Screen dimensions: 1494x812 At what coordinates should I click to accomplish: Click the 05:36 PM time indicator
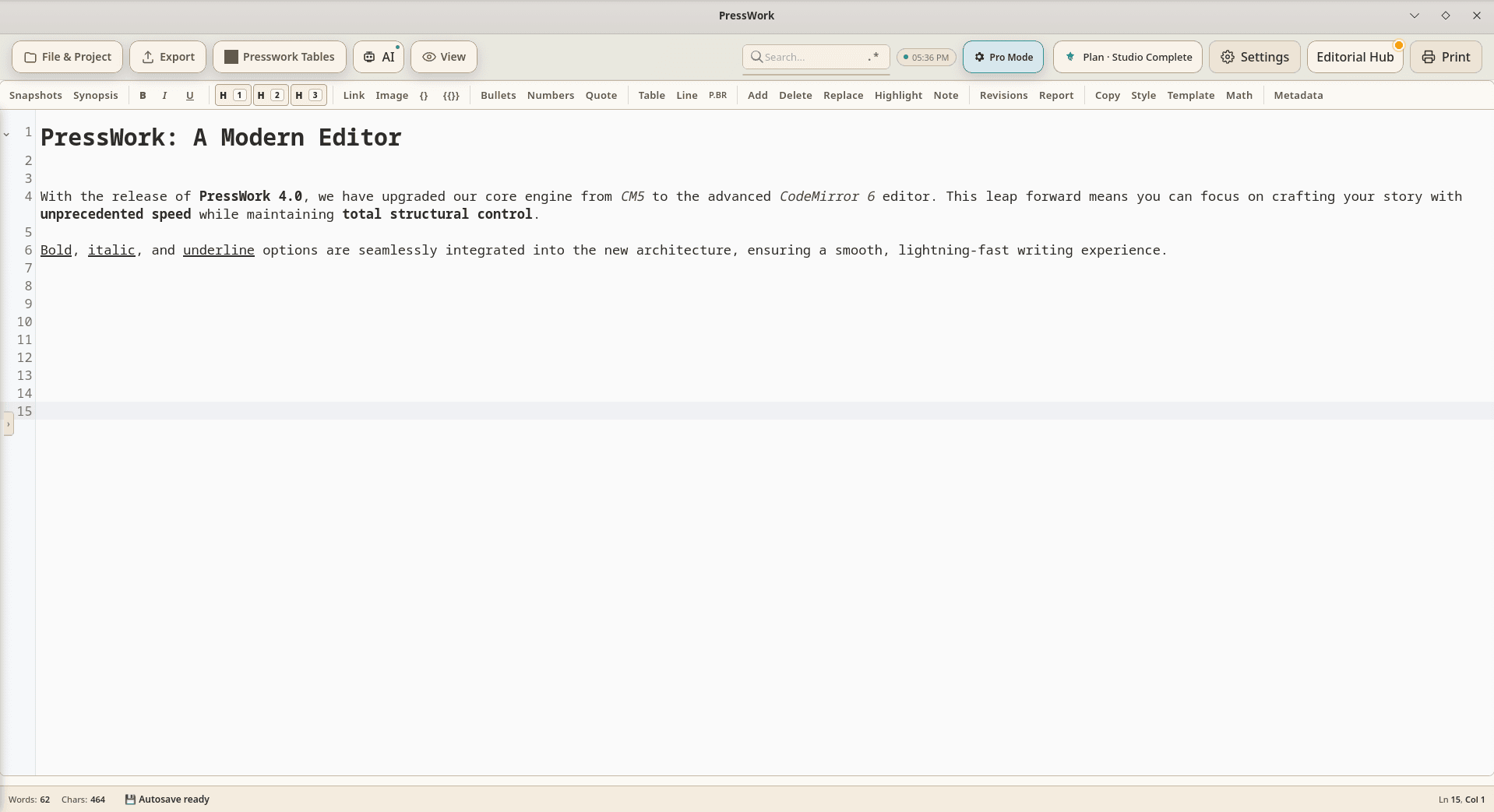coord(926,57)
